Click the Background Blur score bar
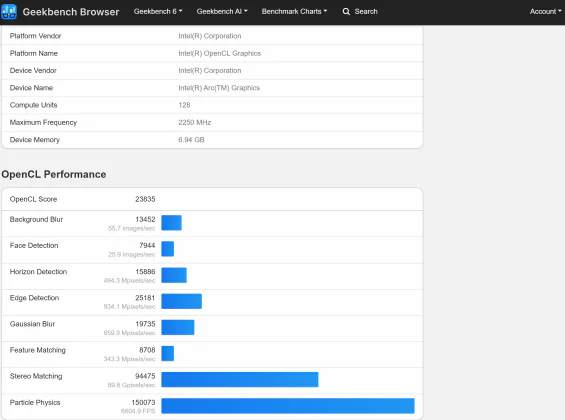 click(x=172, y=223)
